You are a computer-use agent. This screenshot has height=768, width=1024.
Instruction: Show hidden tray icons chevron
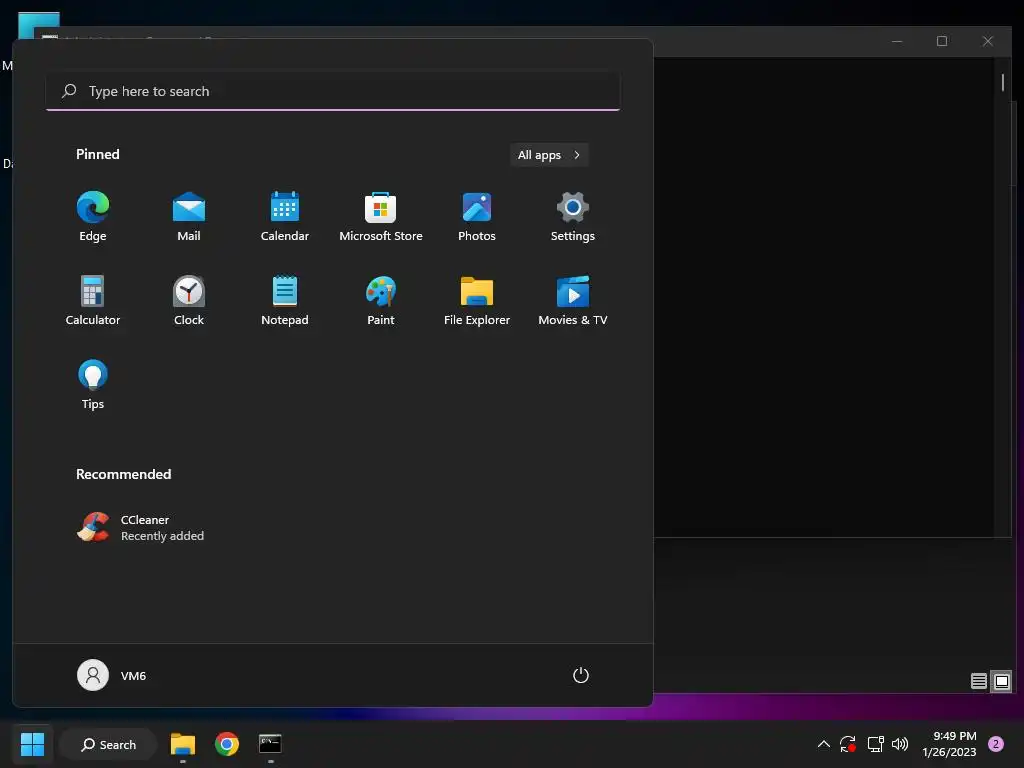(824, 744)
